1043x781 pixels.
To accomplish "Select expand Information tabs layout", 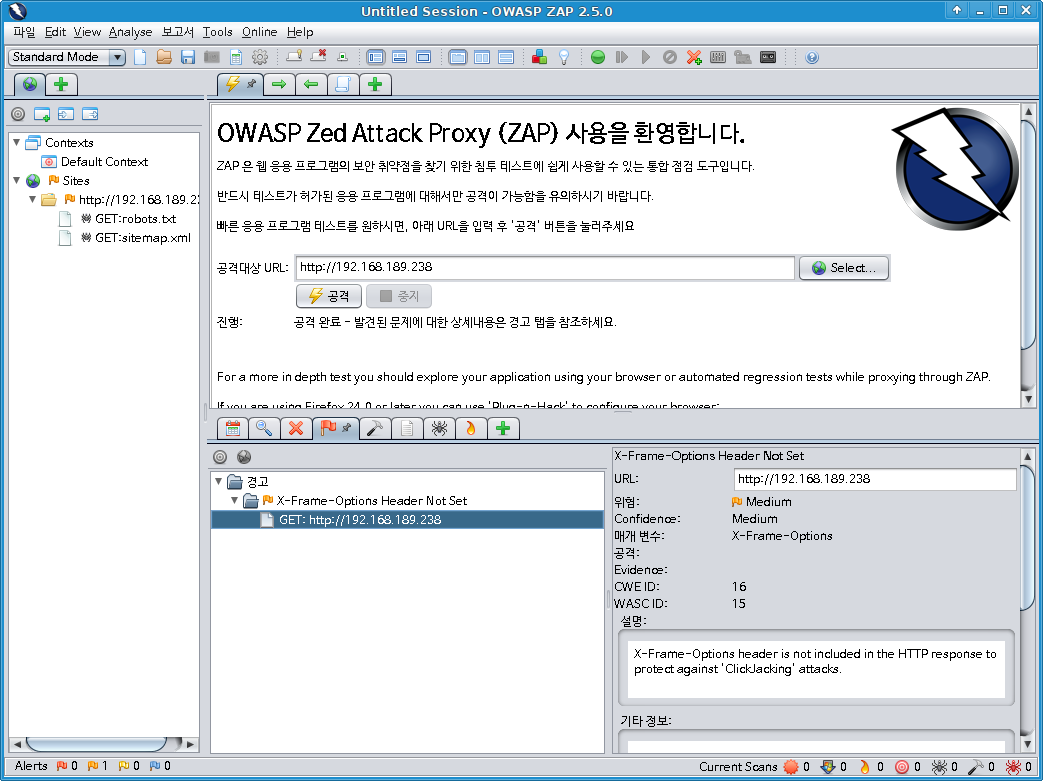I will (x=400, y=57).
